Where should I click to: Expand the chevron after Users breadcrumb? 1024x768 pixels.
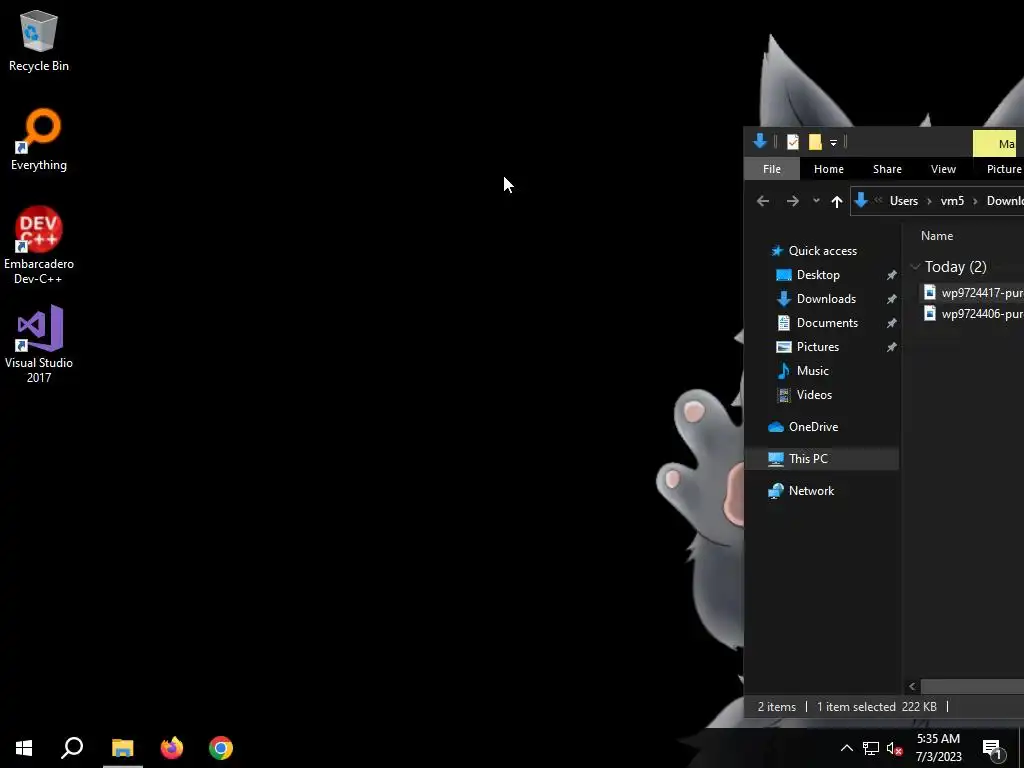coord(929,201)
